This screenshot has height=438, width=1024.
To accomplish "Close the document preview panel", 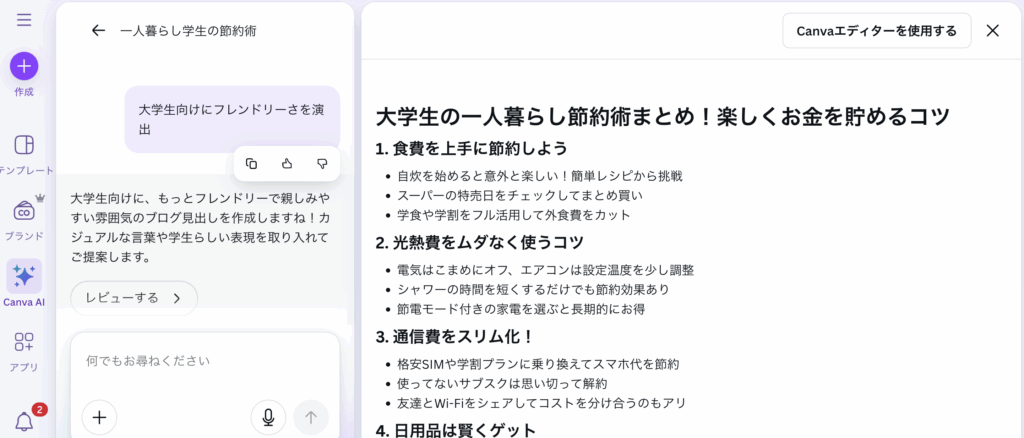I will [992, 31].
